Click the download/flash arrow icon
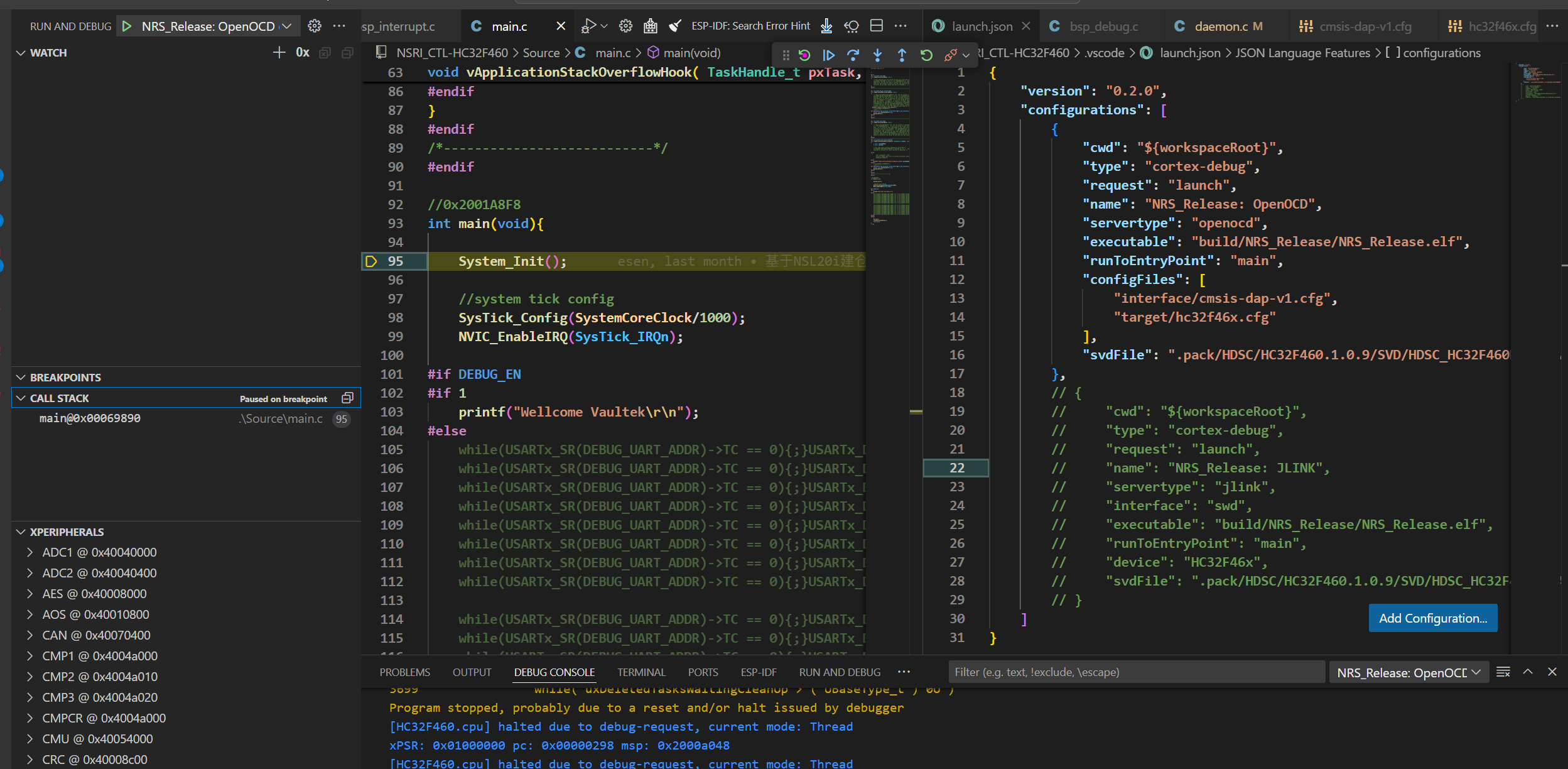The image size is (1568, 769). (826, 26)
